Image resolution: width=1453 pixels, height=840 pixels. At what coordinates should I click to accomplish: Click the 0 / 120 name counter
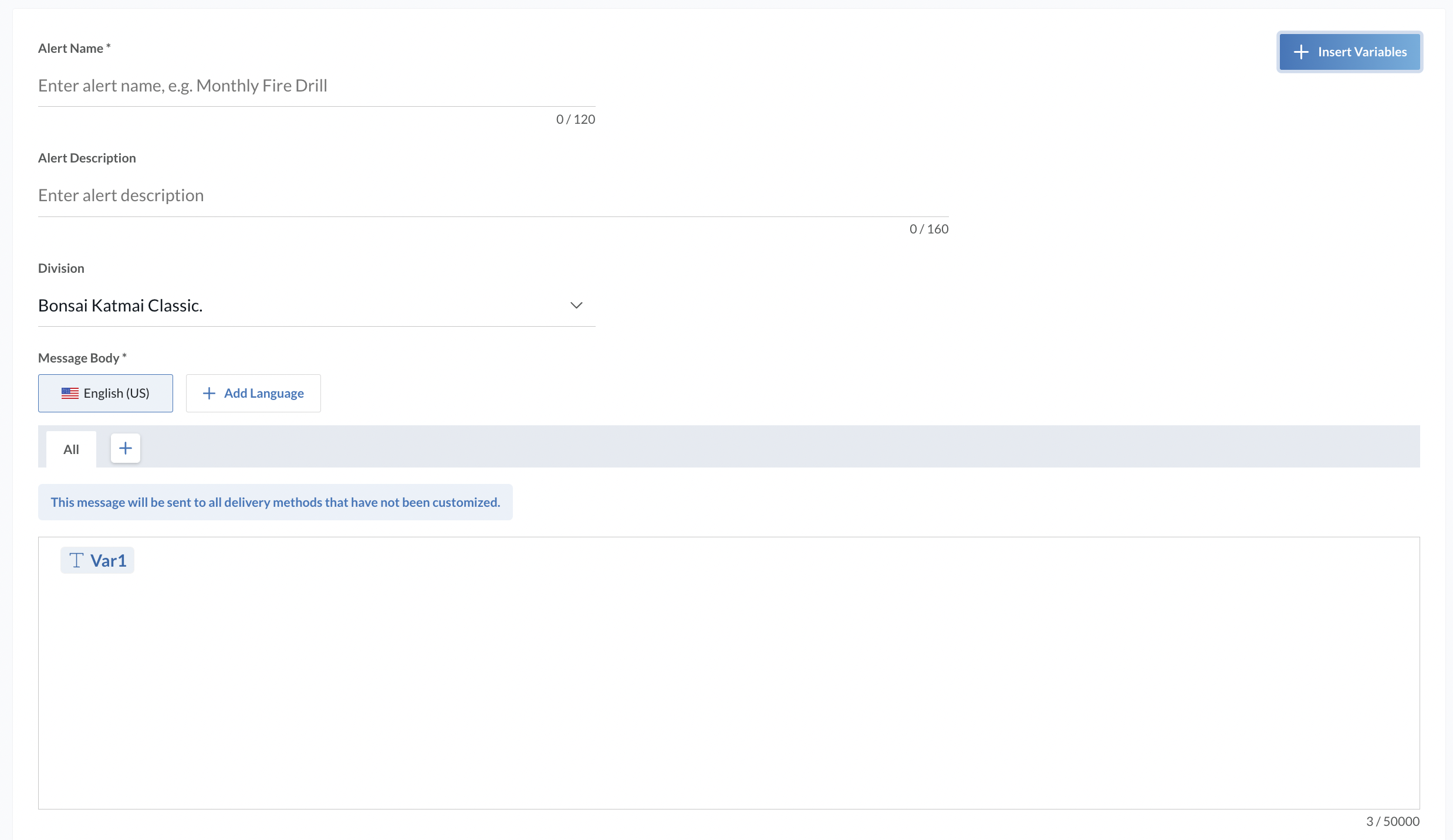(x=575, y=119)
